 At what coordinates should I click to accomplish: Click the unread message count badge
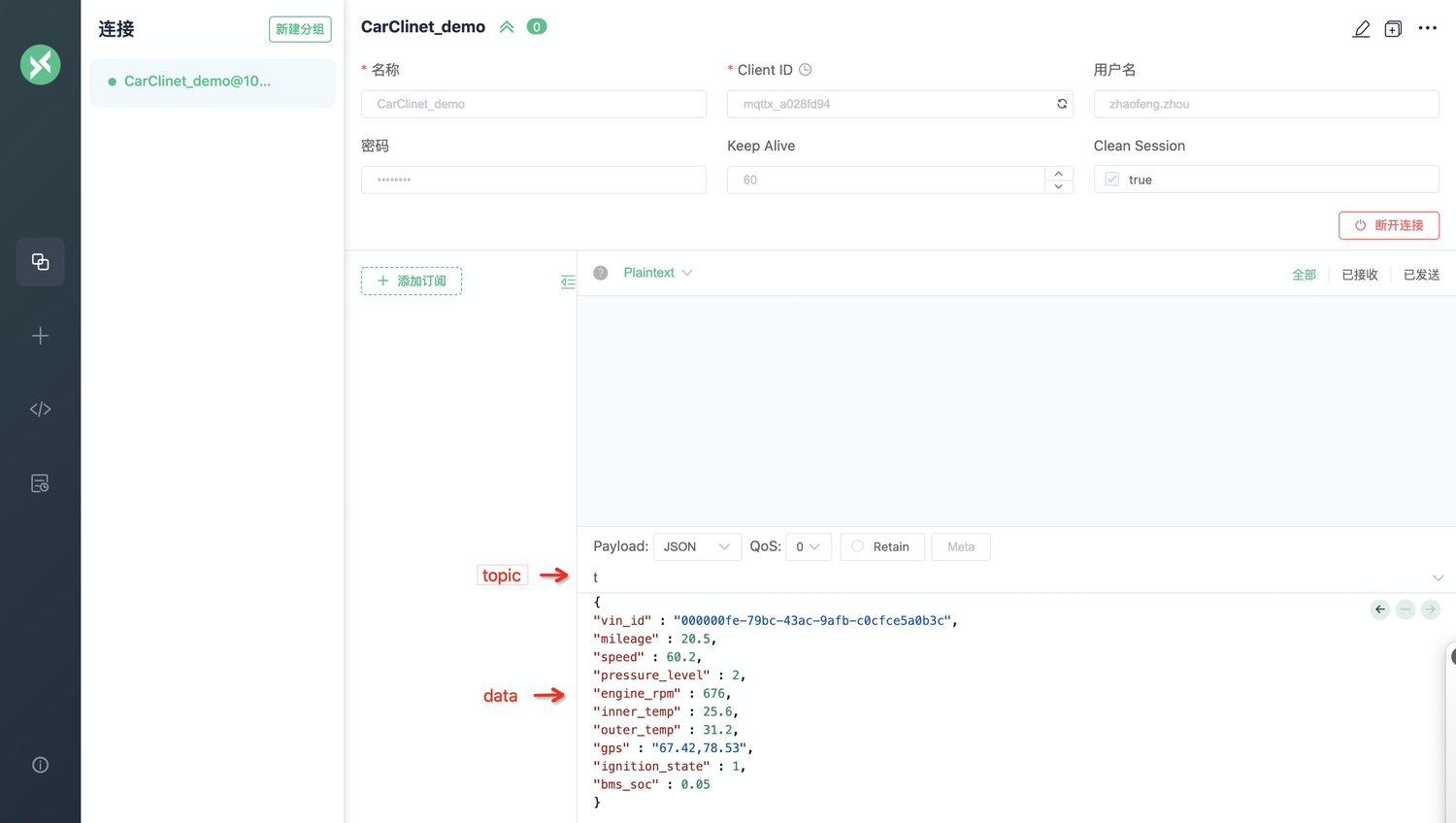[537, 27]
